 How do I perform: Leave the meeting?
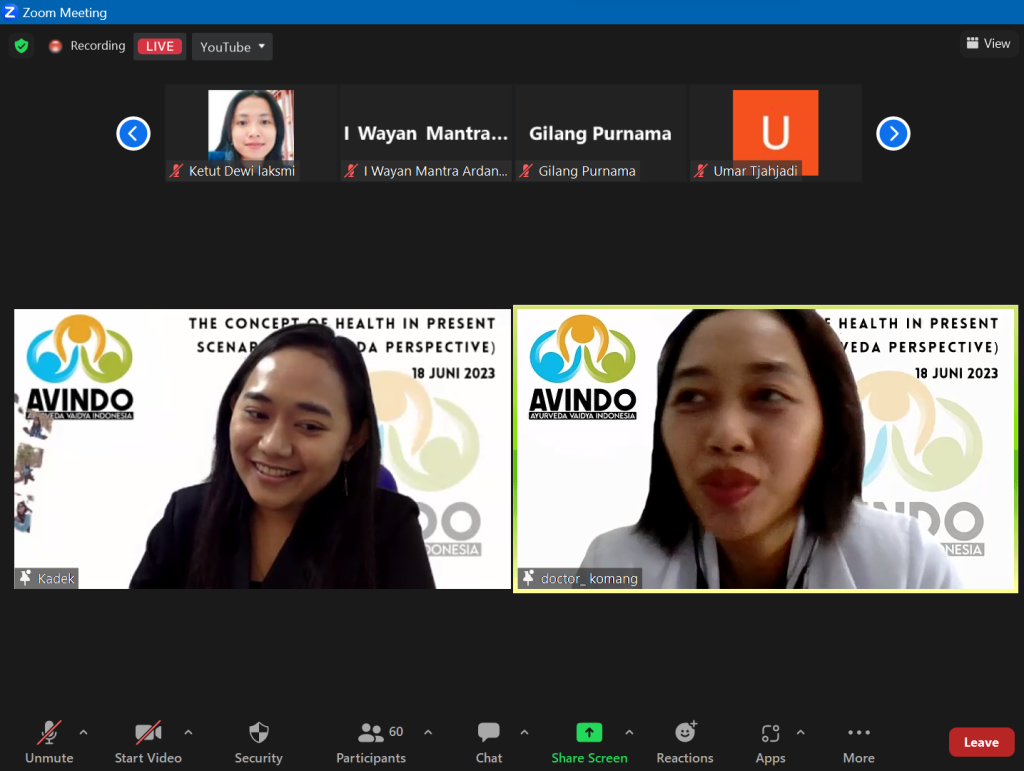pos(980,742)
